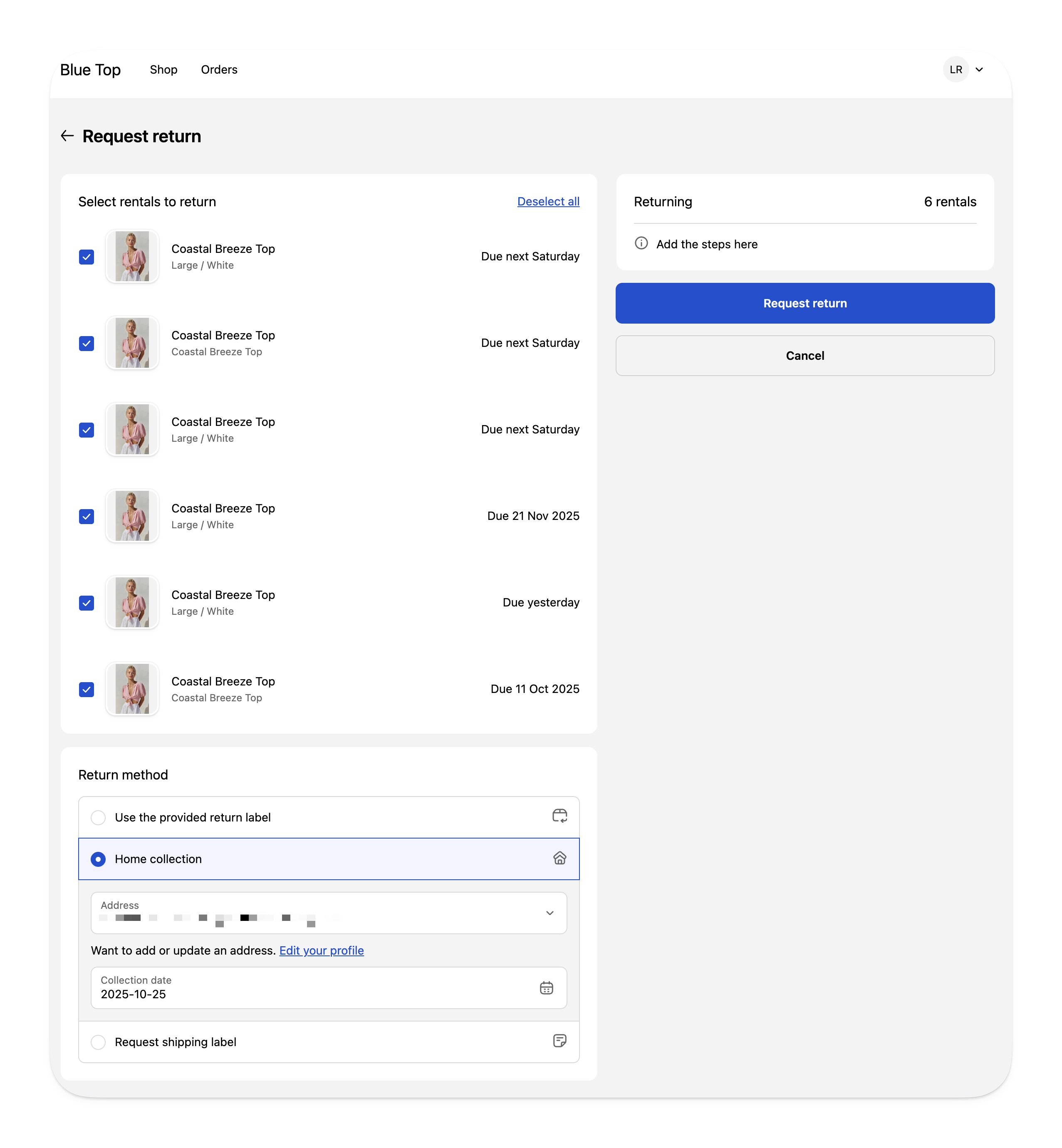Open Edit your profile link

pos(321,950)
